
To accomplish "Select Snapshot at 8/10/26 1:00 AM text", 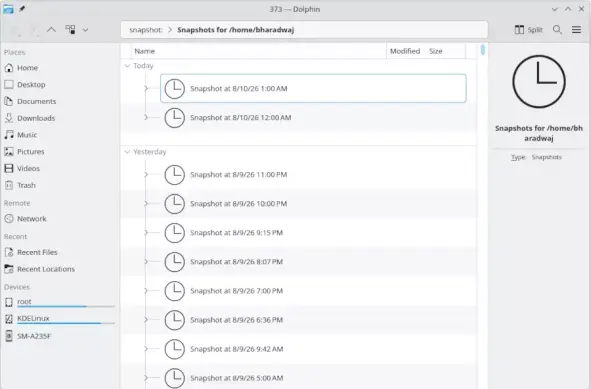I will (239, 89).
